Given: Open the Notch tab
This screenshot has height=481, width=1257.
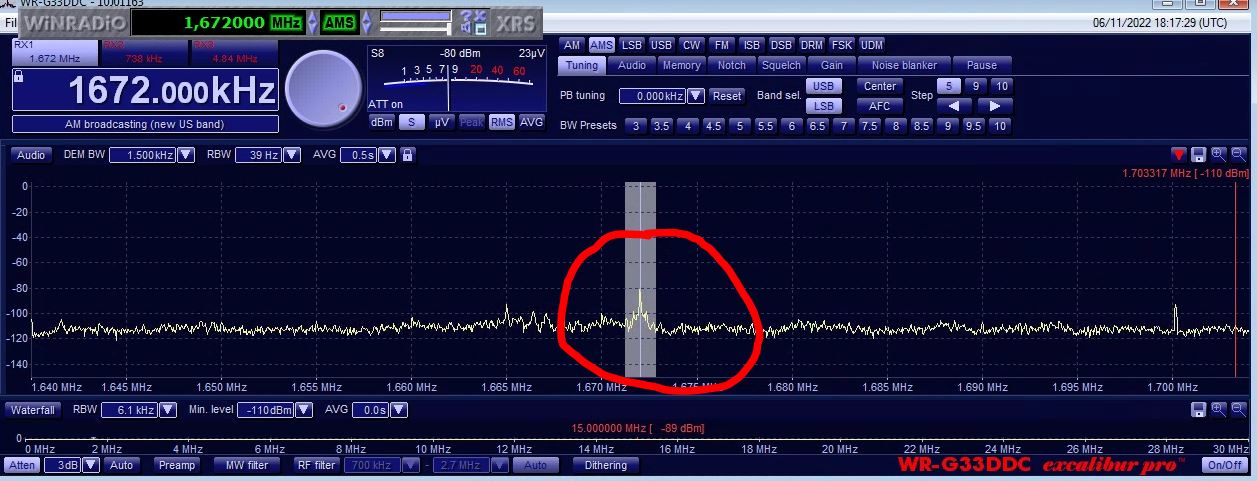Looking at the screenshot, I should [732, 66].
